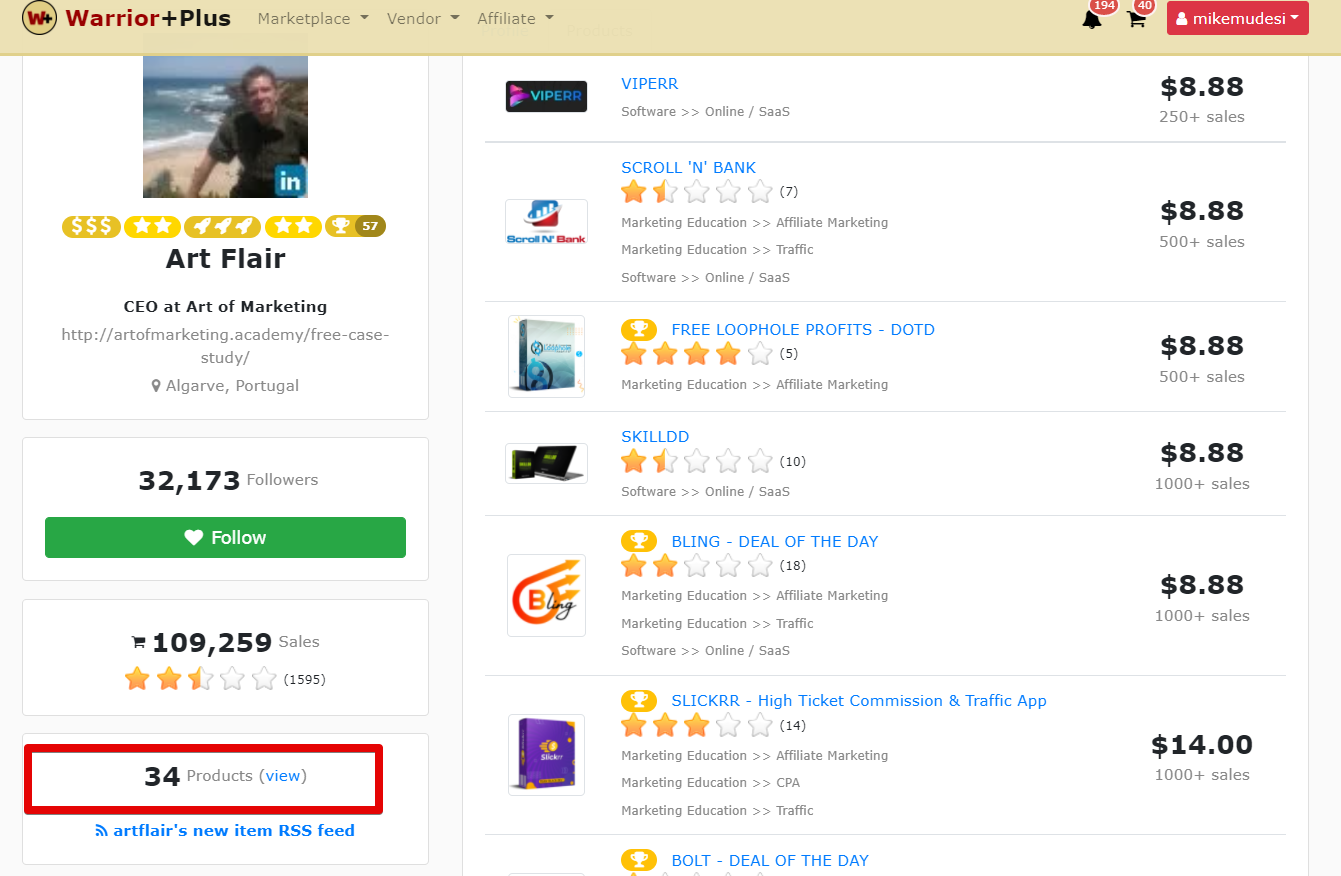Image resolution: width=1341 pixels, height=876 pixels.
Task: Click the Bling product logo
Action: click(546, 595)
